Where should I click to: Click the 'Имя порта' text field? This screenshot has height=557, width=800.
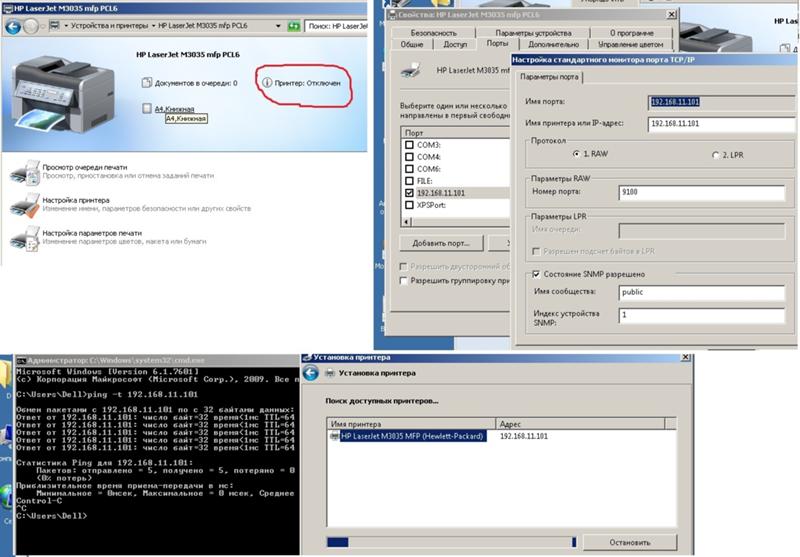[x=721, y=102]
